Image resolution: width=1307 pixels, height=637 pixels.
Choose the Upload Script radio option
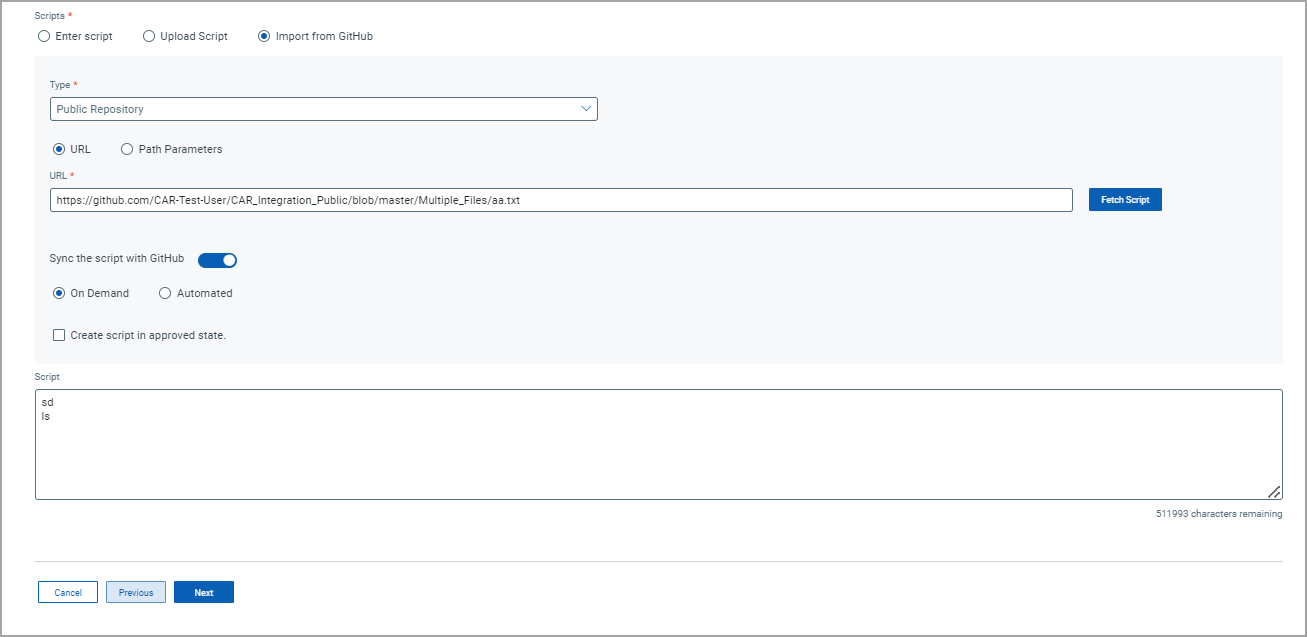click(x=149, y=36)
